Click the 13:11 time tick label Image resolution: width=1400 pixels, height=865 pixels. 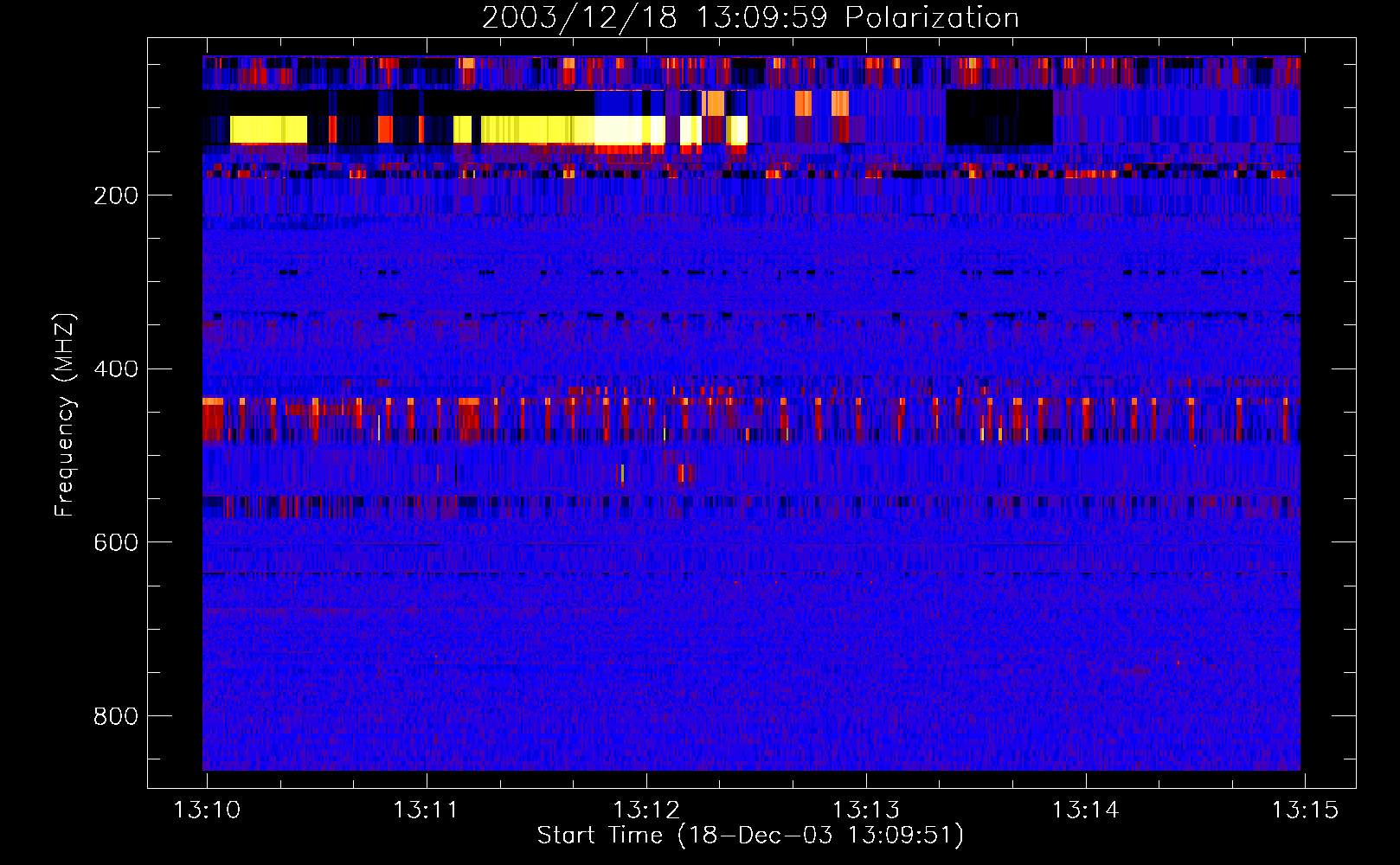pyautogui.click(x=427, y=811)
